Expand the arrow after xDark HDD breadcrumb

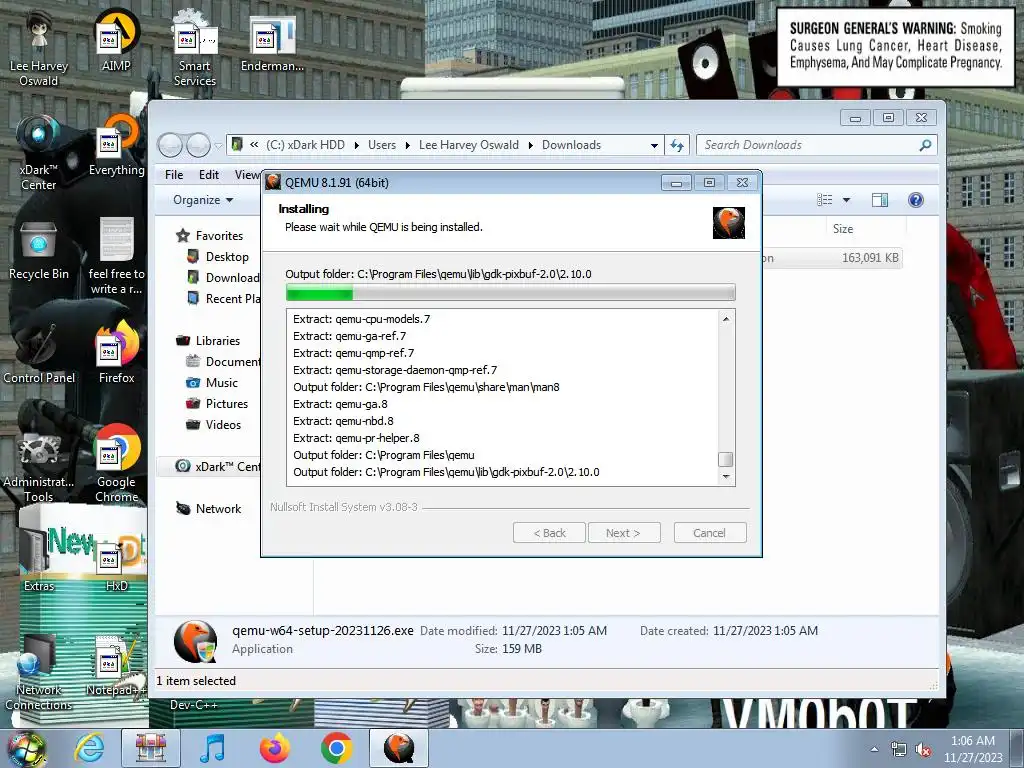pyautogui.click(x=357, y=145)
